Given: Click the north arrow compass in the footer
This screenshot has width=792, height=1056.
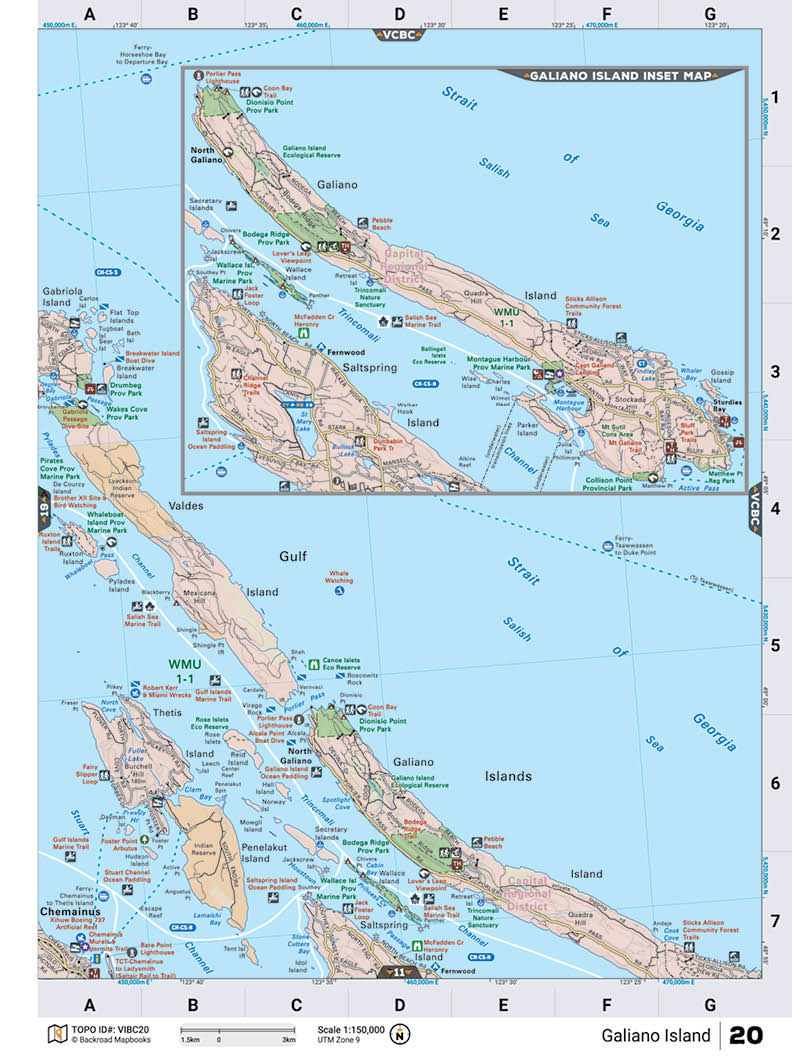Looking at the screenshot, I should 400,1034.
